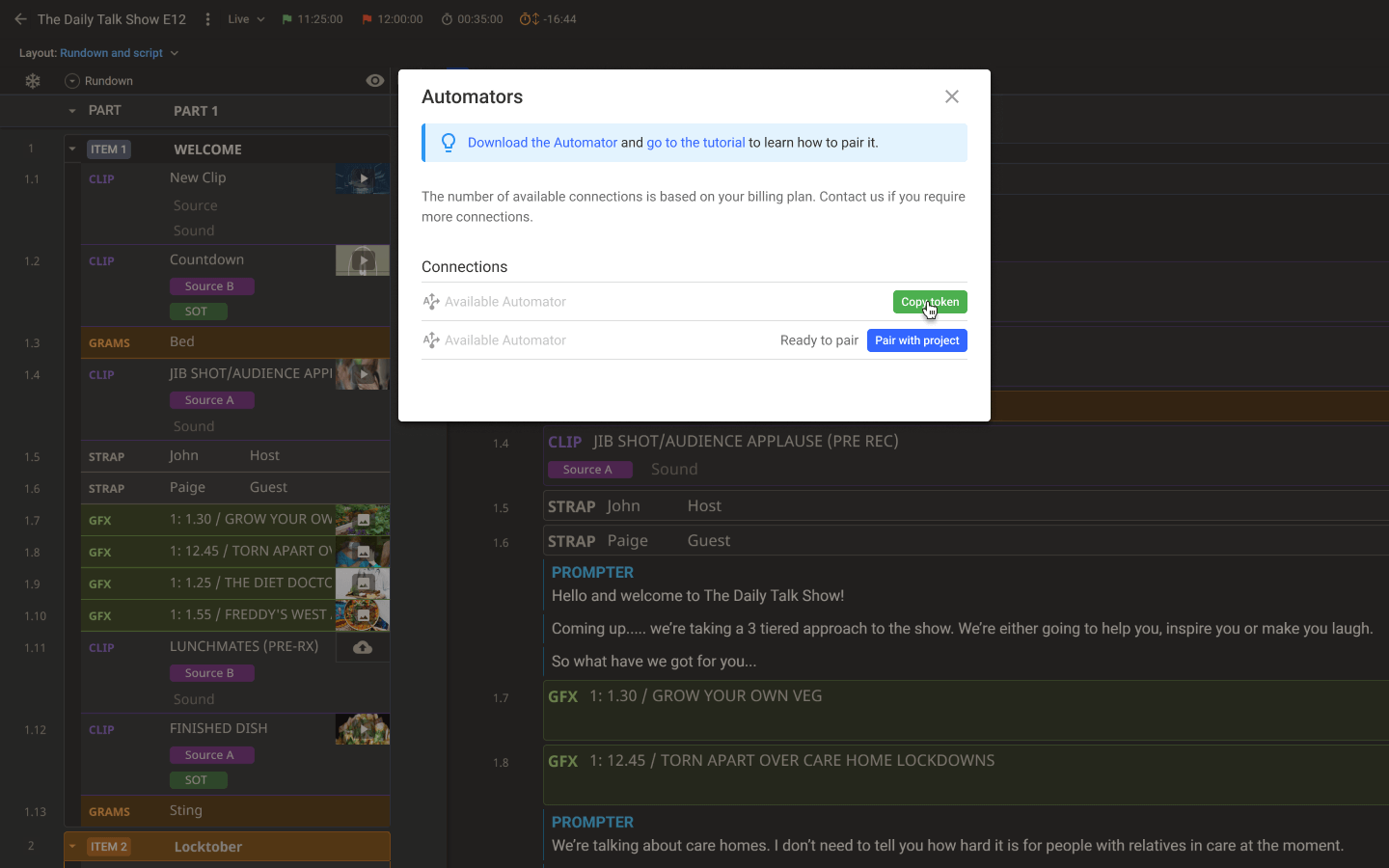The image size is (1389, 868).
Task: Play the Countdown clip thumbnail
Action: pos(363,260)
